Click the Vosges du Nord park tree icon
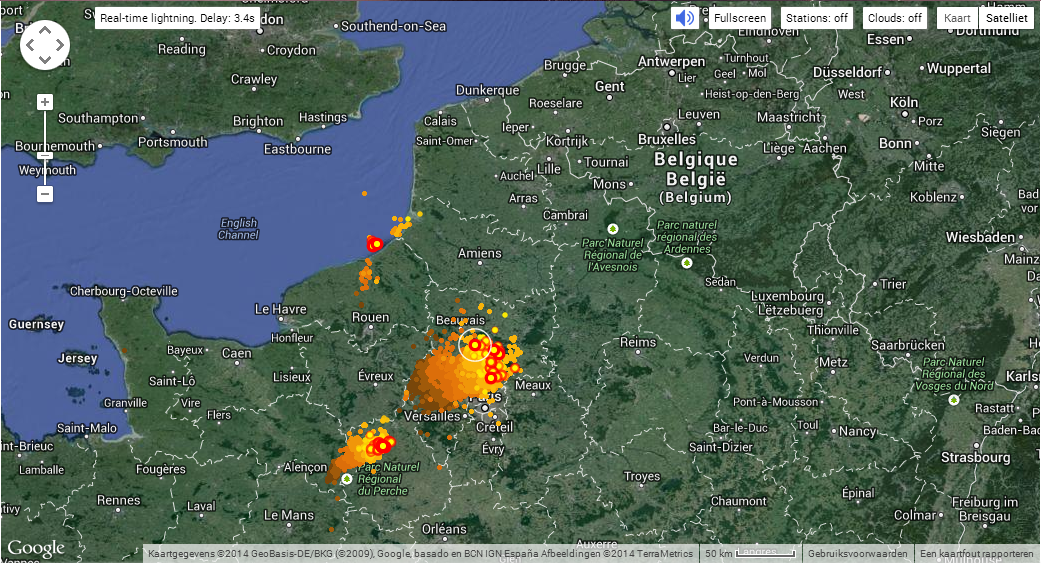 (954, 400)
